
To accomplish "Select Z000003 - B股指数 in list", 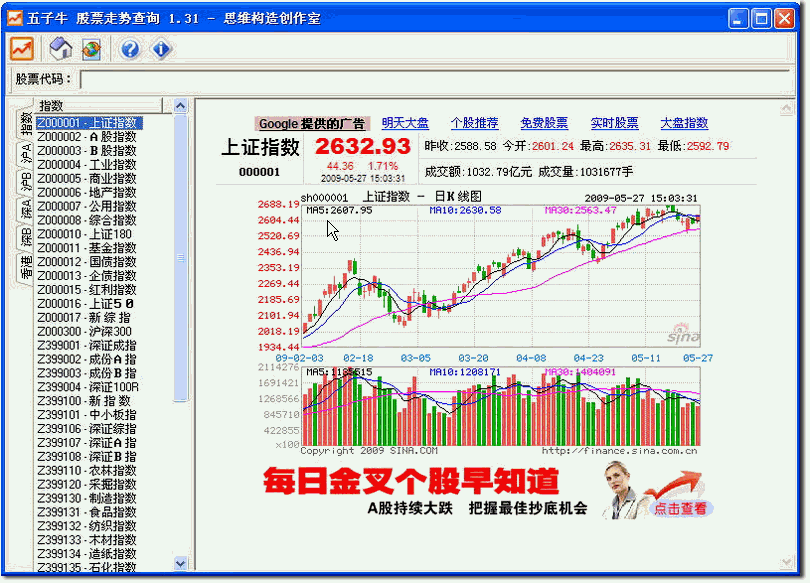I will coord(87,151).
